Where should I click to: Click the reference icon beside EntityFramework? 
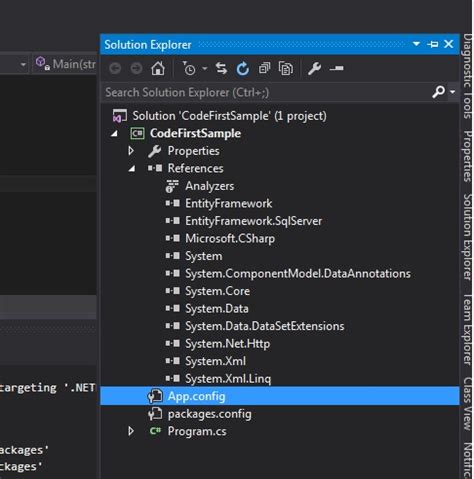coord(173,203)
